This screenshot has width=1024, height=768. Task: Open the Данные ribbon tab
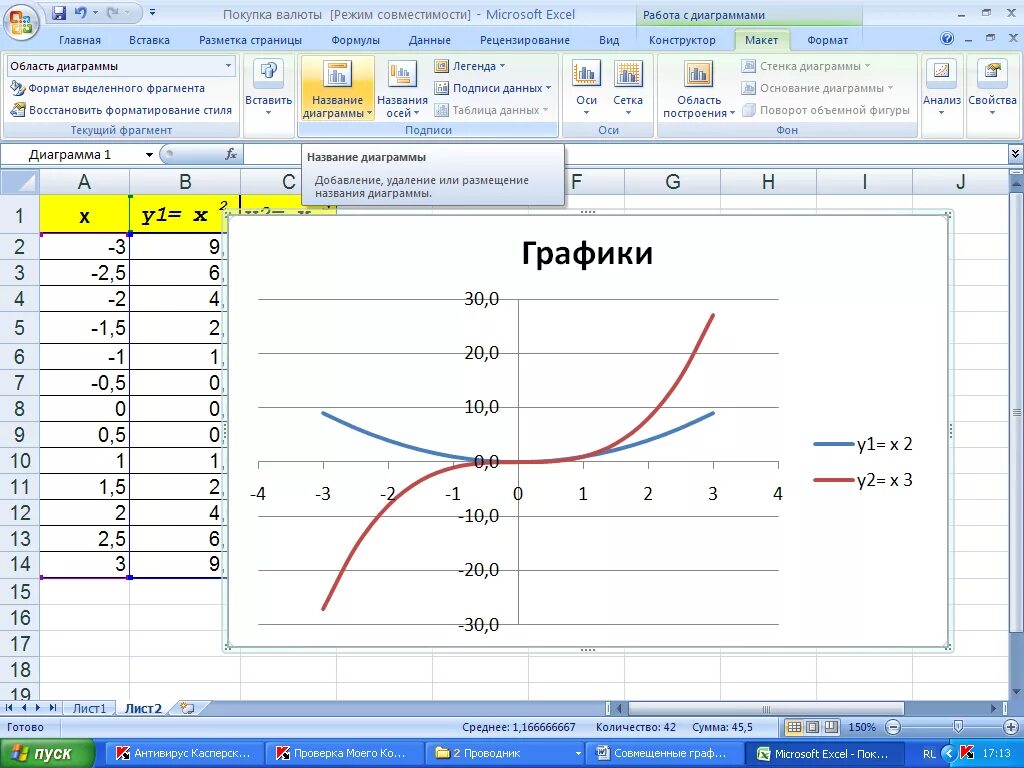pos(430,40)
